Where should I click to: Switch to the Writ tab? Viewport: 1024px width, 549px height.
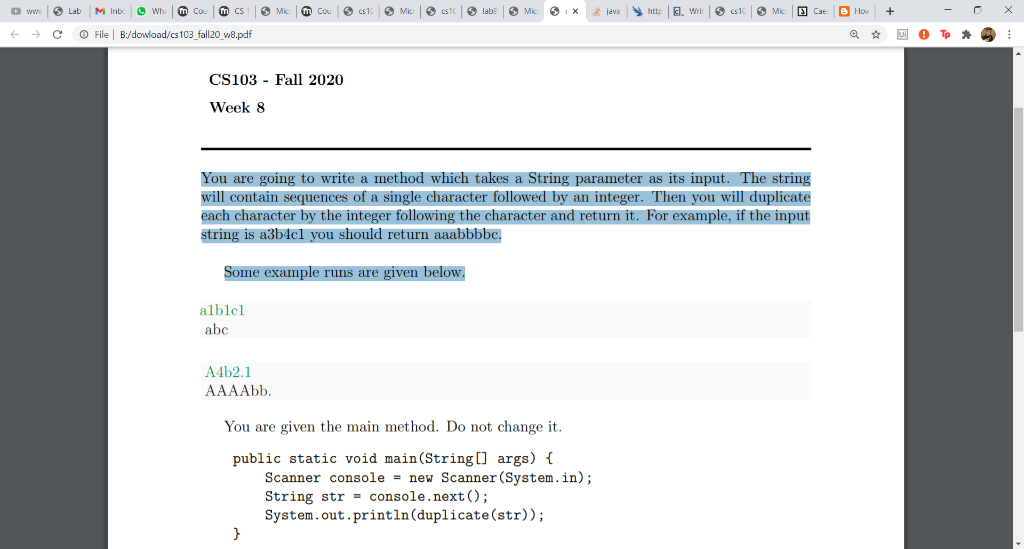[x=688, y=11]
